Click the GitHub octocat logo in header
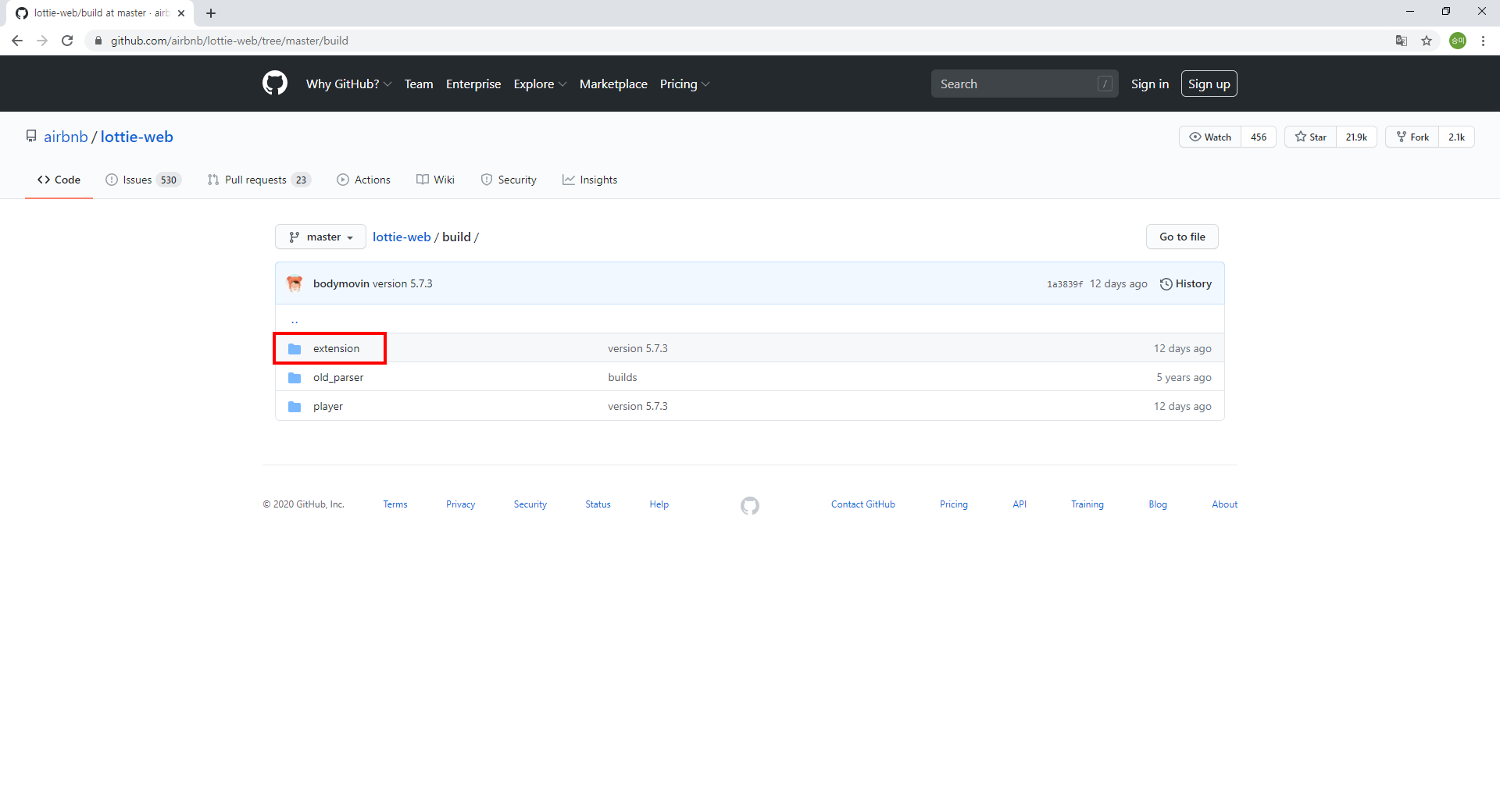Image resolution: width=1500 pixels, height=812 pixels. pos(275,84)
